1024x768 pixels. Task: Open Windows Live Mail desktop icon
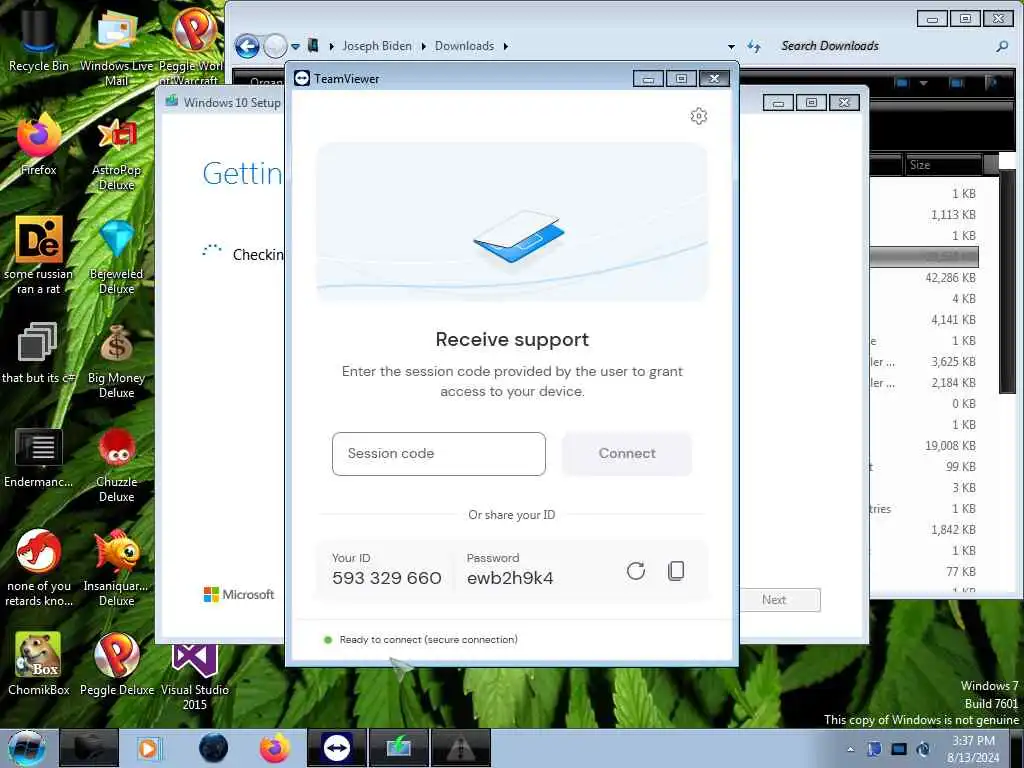(x=116, y=47)
